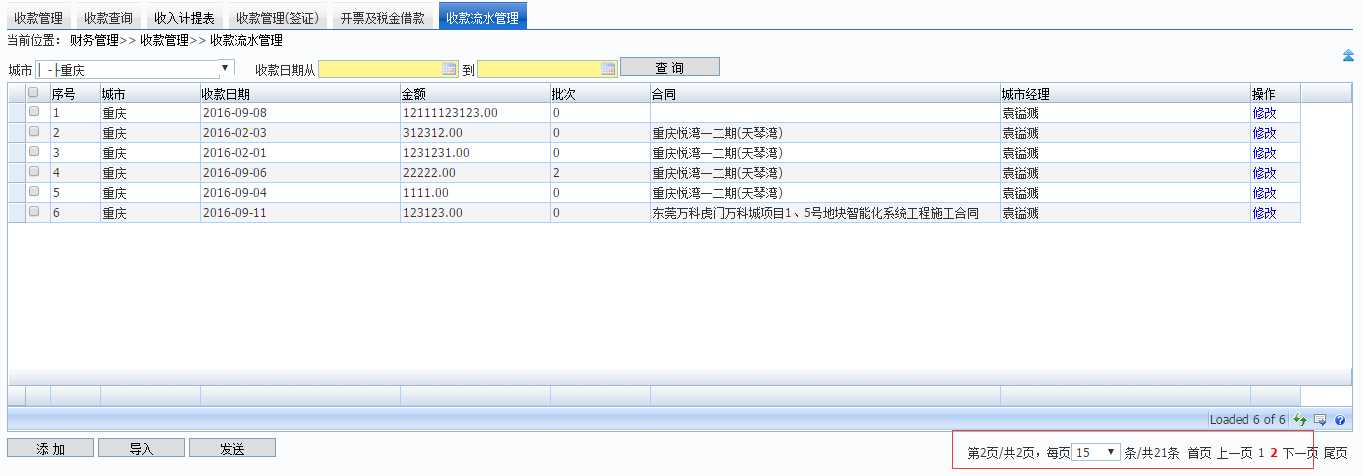Go to 上一页 previous page link
1363x476 pixels.
click(1234, 453)
